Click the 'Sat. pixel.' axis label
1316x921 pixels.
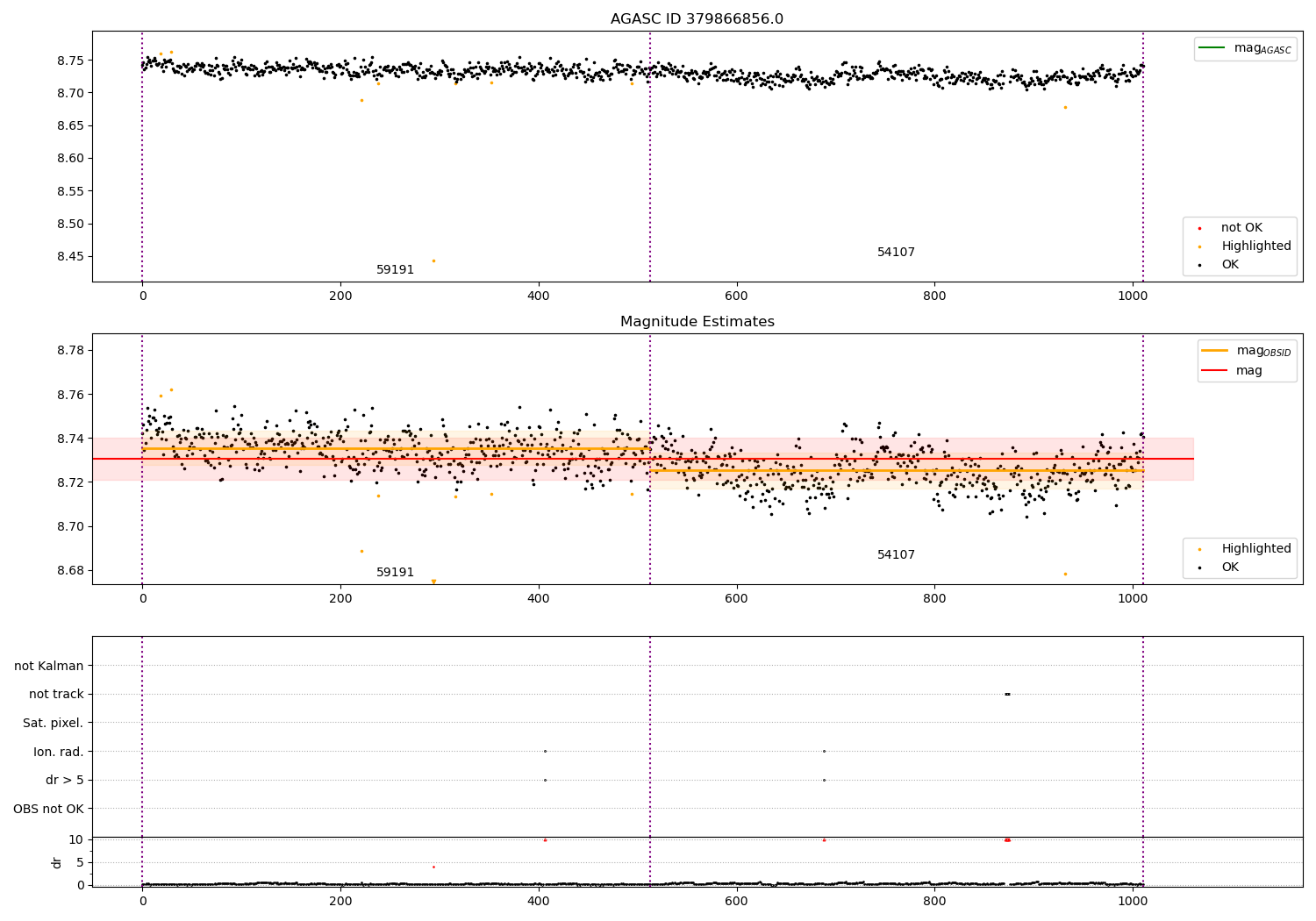point(54,724)
